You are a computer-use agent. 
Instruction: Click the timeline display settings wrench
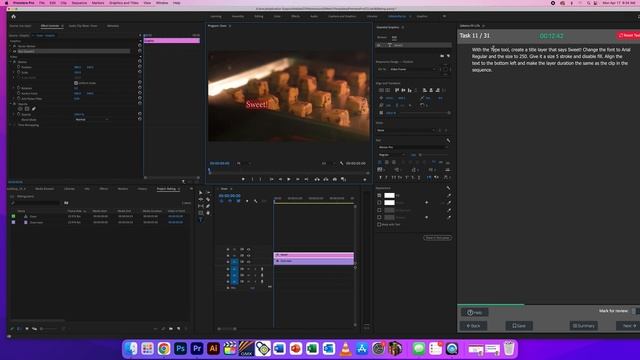click(256, 201)
